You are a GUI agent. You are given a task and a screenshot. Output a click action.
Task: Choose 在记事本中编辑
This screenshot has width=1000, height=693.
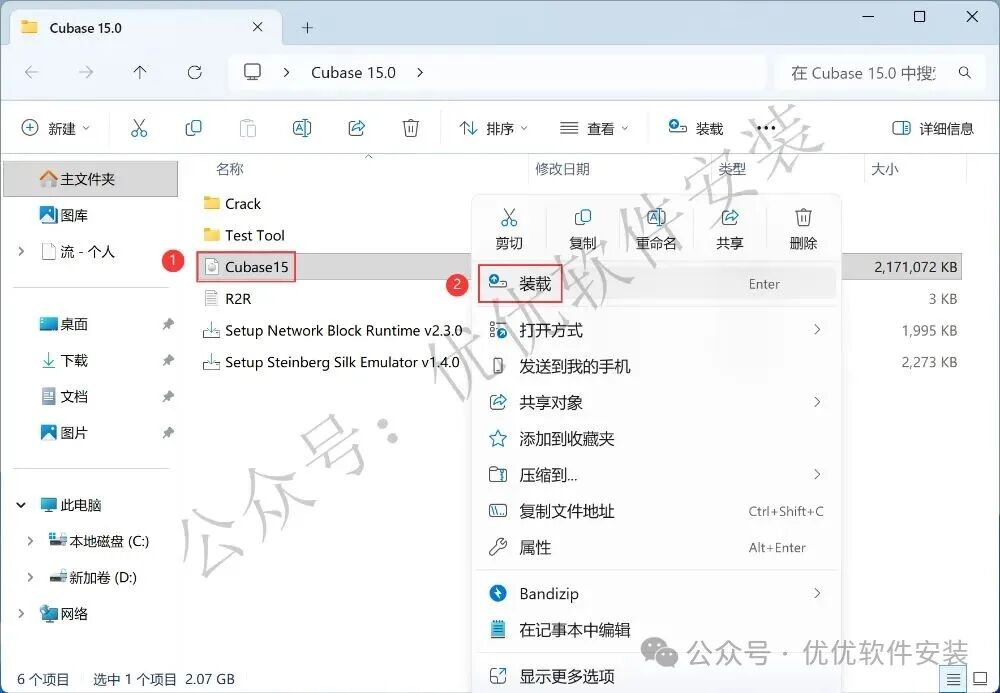tap(656, 630)
